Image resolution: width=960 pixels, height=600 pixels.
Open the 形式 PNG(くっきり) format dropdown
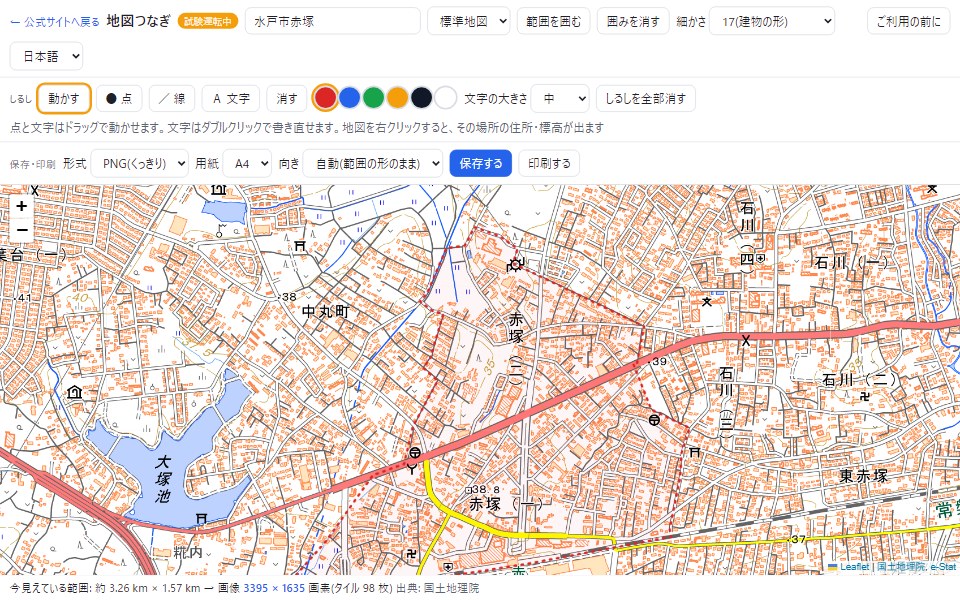point(140,163)
